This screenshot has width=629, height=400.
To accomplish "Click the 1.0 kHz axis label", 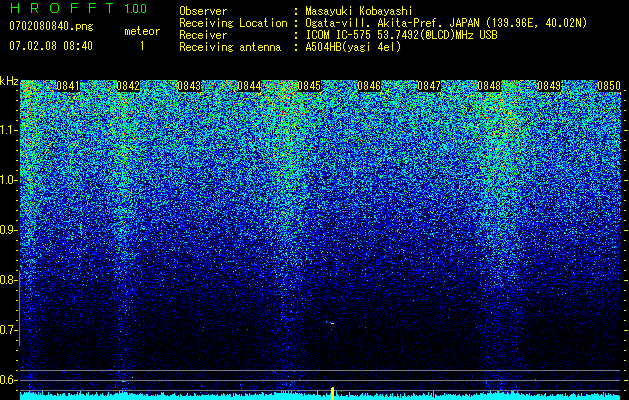I will click(9, 180).
